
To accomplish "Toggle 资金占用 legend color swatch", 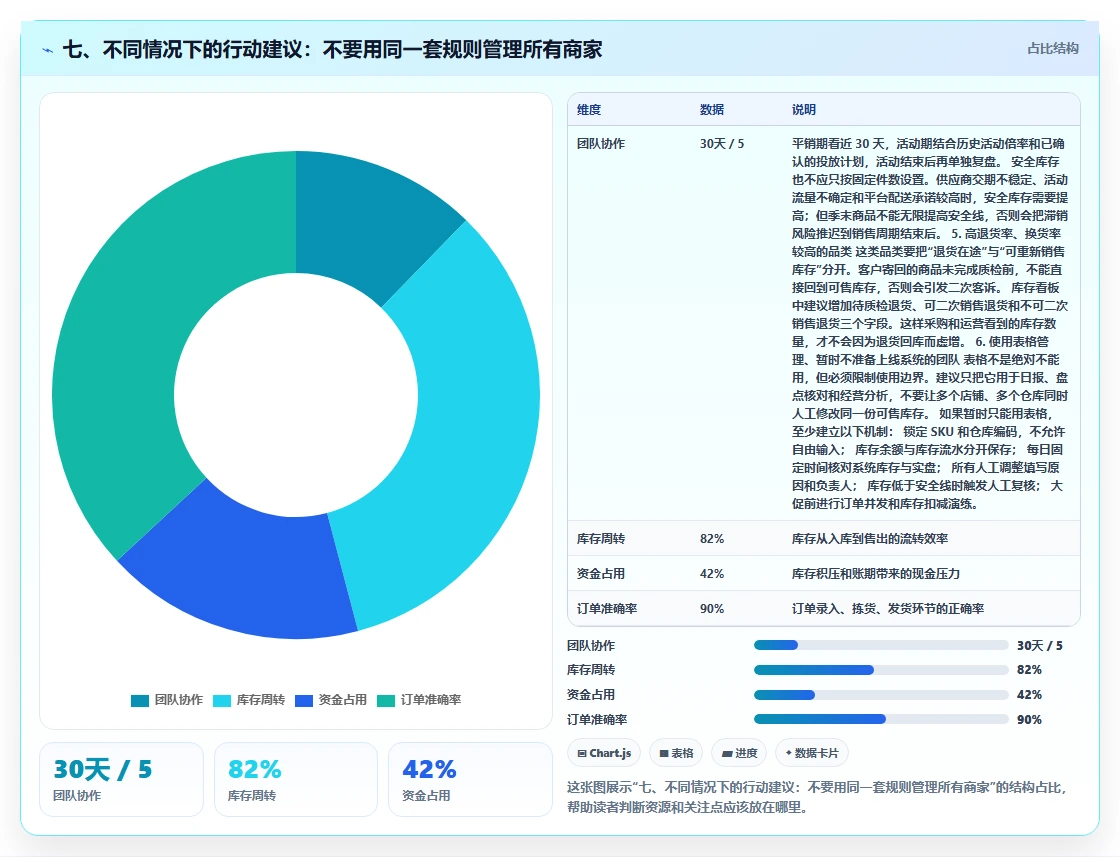I will pyautogui.click(x=304, y=701).
